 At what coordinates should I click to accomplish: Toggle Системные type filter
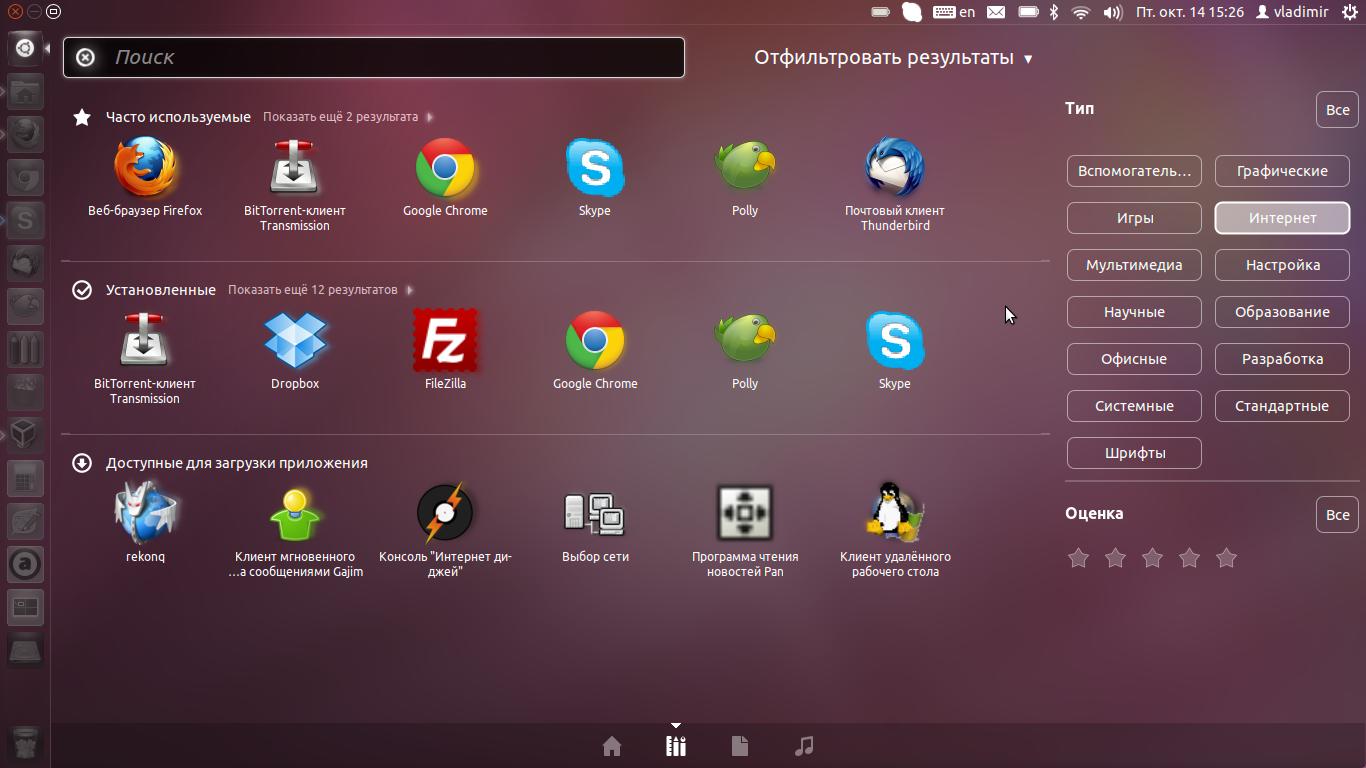[x=1134, y=406]
